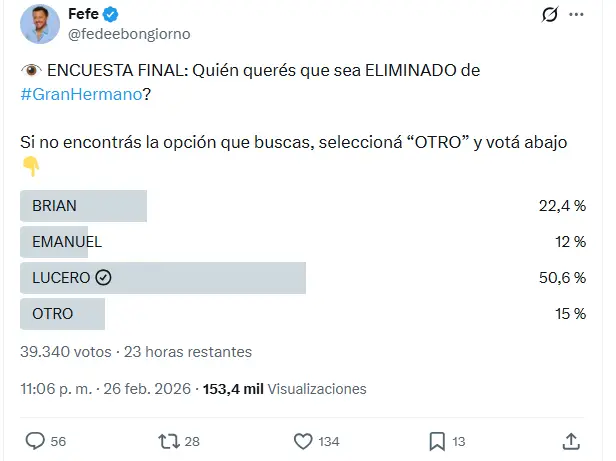Open the three-dot more options menu
Viewport: 616px width, 461px height.
pyautogui.click(x=577, y=15)
